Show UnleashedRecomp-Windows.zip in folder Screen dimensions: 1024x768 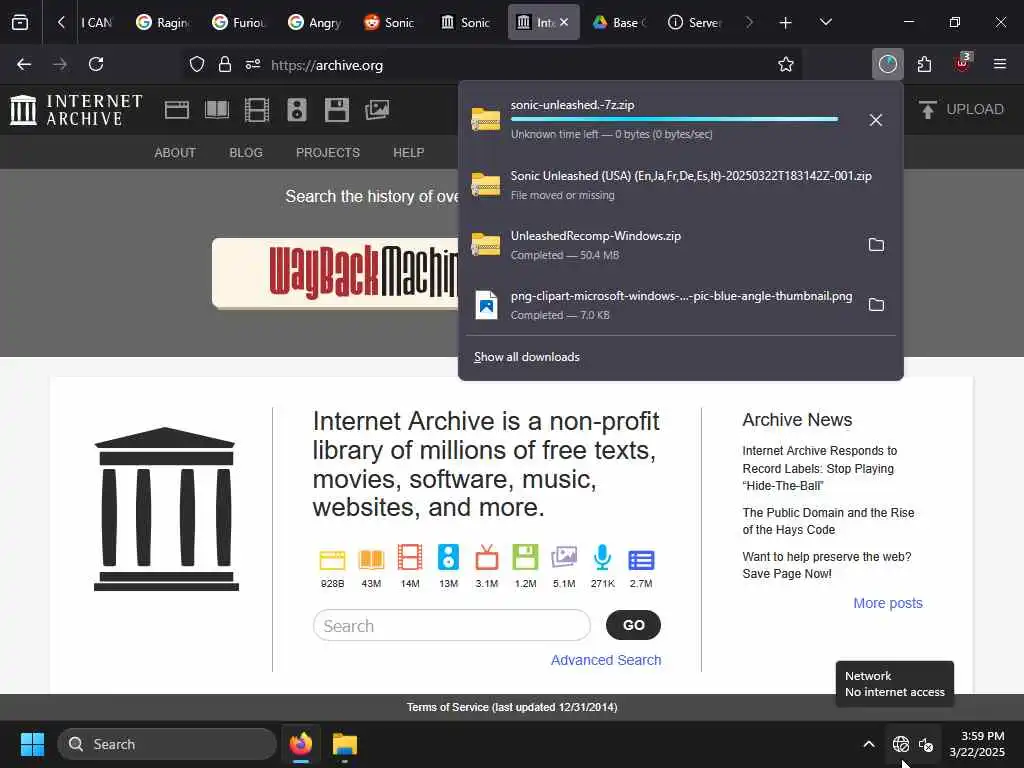[876, 245]
